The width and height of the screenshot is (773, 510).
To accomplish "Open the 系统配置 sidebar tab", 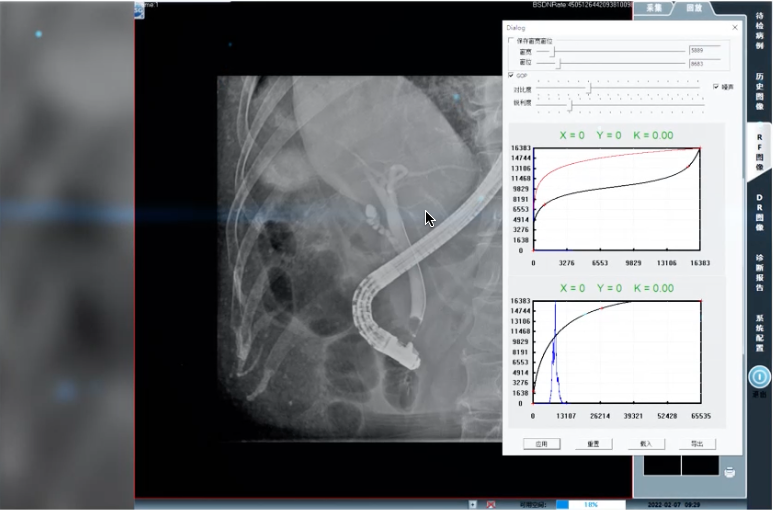I will click(x=759, y=333).
